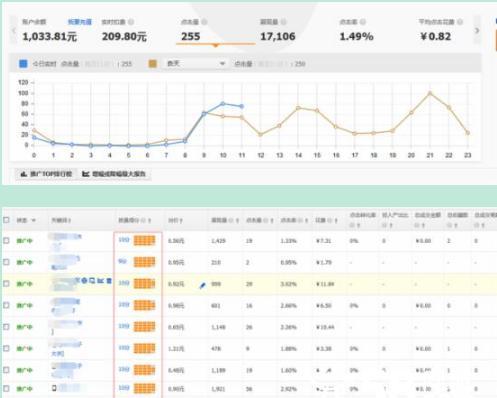This screenshot has height=398, width=497.
Task: Click the quality score bars in the 1,921 impressions row
Action: (144, 388)
